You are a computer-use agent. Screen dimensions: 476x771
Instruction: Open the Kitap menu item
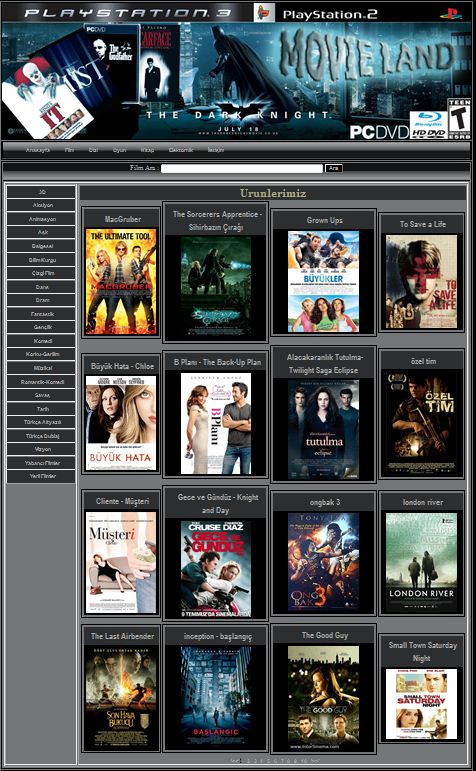(148, 150)
